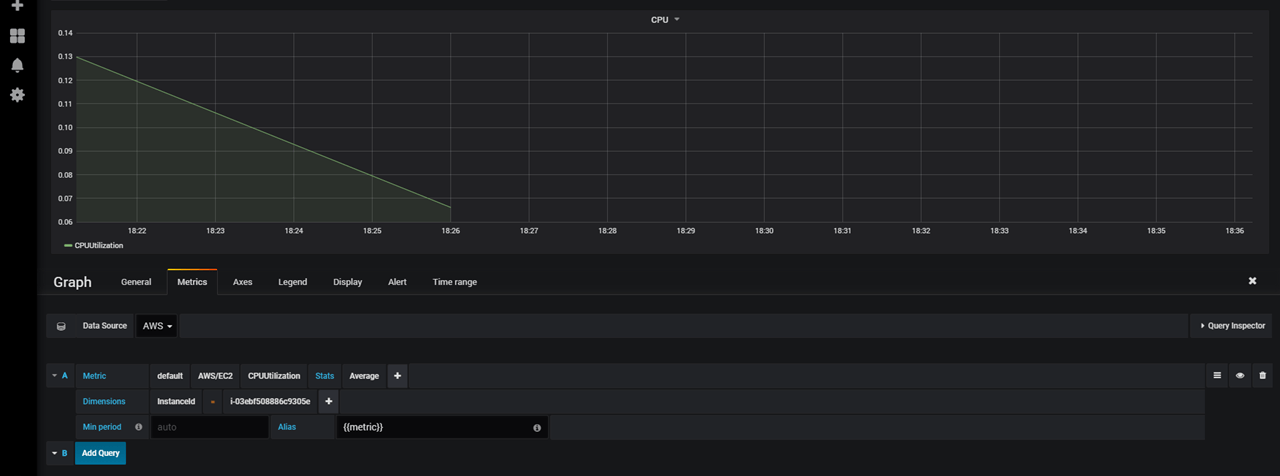Viewport: 1280px width, 476px height.
Task: Open the Alerting bell icon in sidebar
Action: point(17,65)
